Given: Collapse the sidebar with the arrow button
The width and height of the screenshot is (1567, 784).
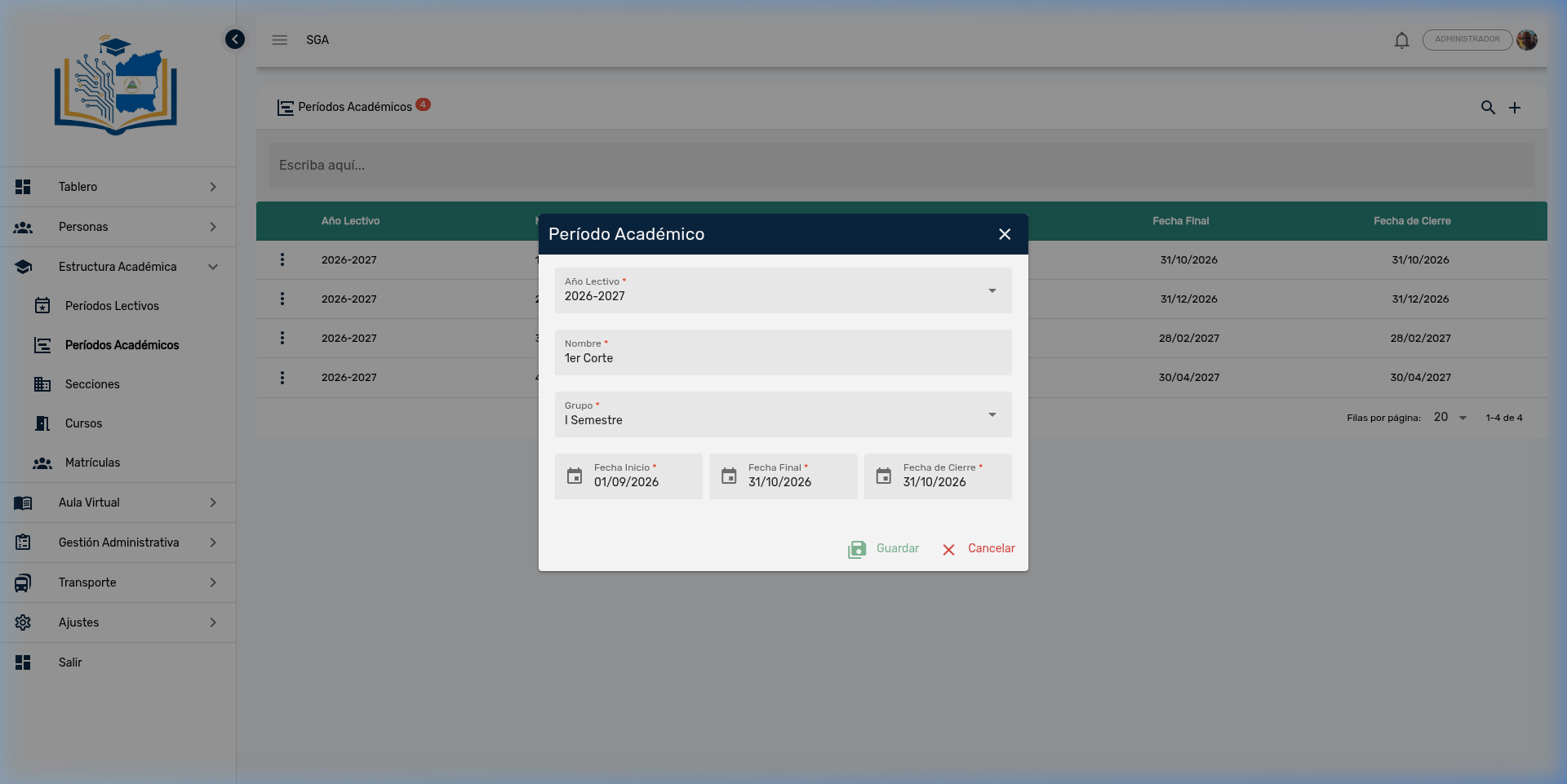Looking at the screenshot, I should click(x=235, y=39).
